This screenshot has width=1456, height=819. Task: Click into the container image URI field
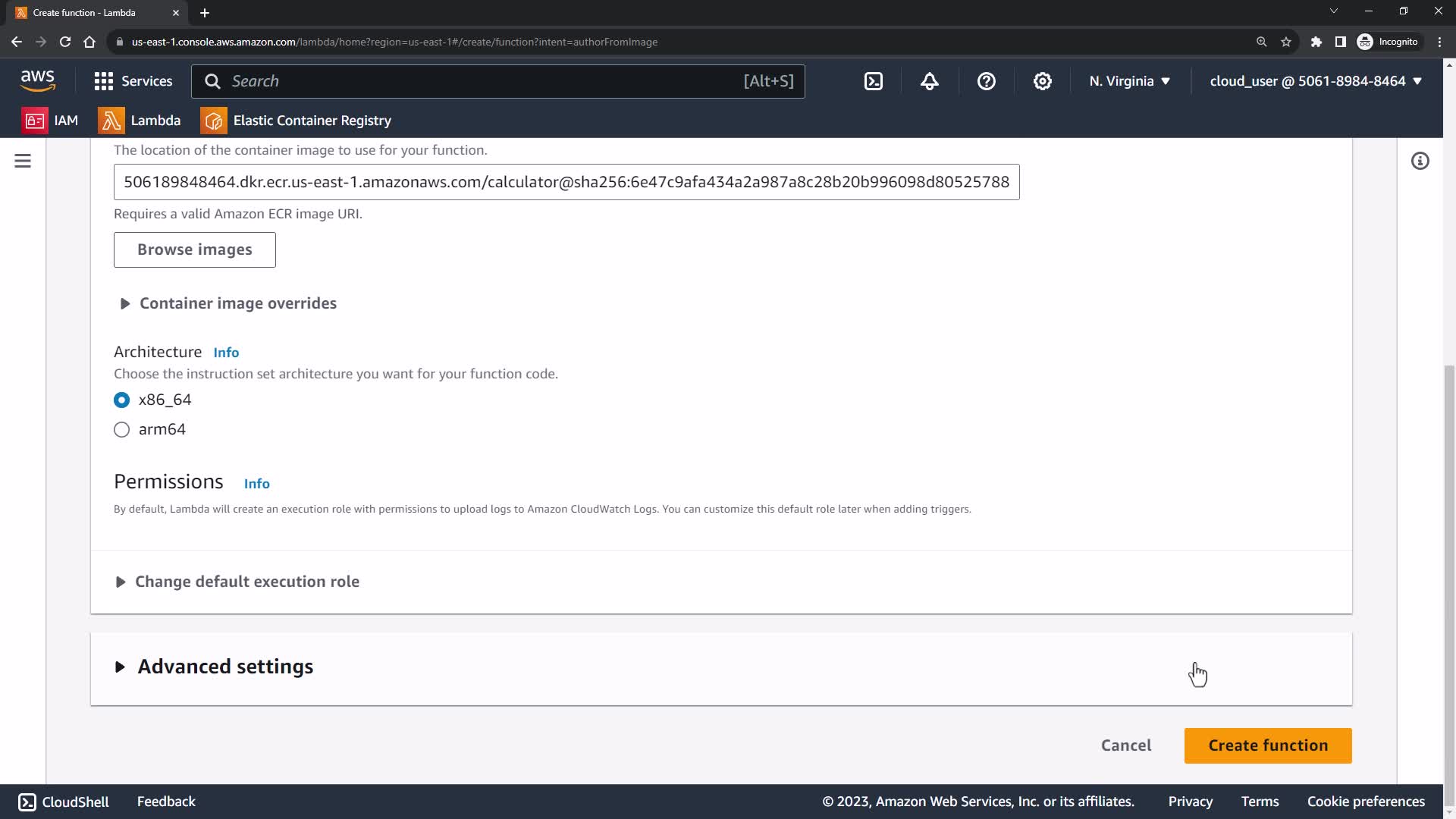[566, 182]
